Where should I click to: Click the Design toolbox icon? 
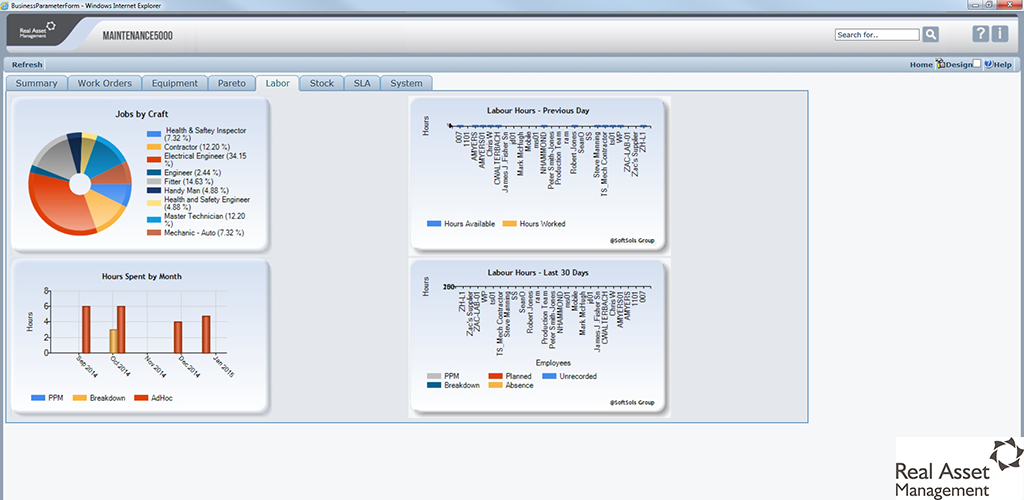(940, 64)
